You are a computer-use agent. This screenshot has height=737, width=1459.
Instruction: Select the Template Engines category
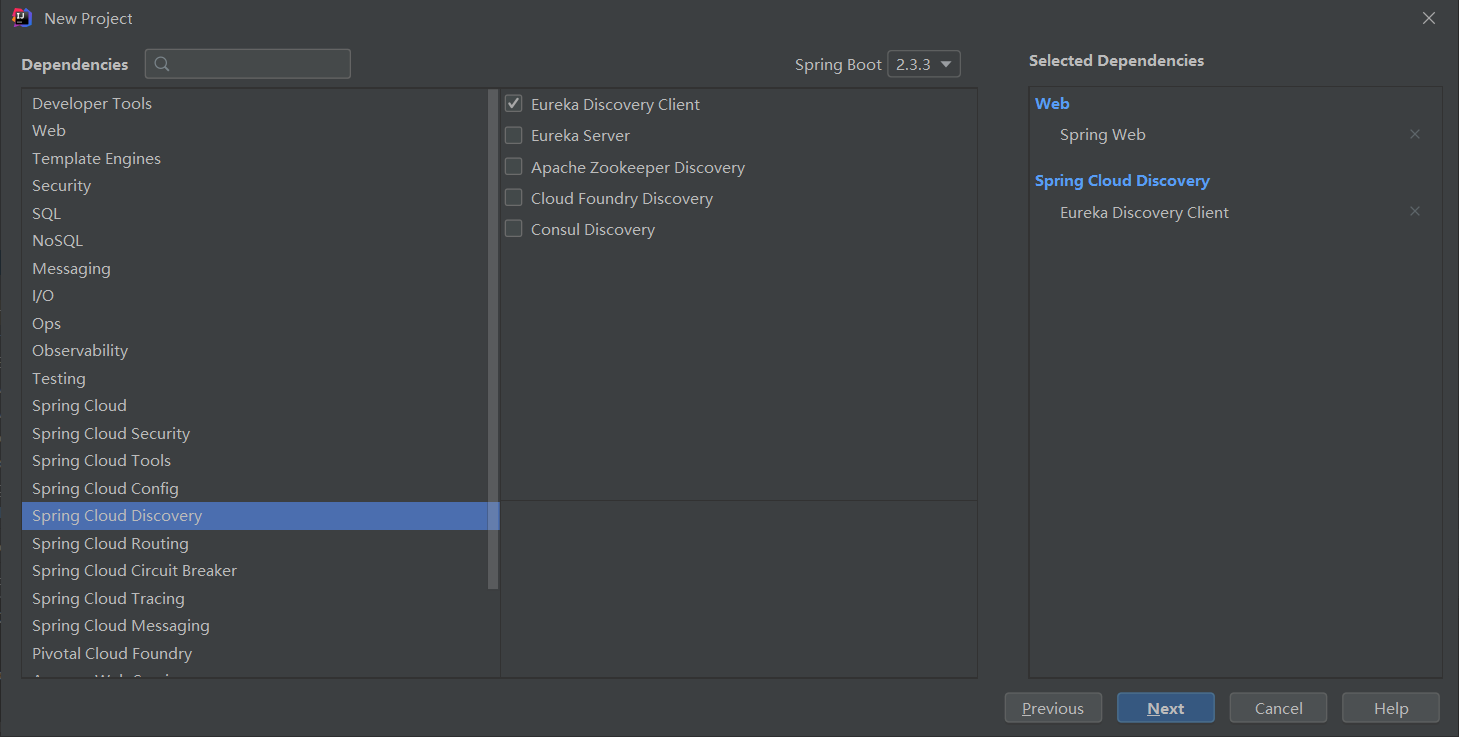[96, 158]
